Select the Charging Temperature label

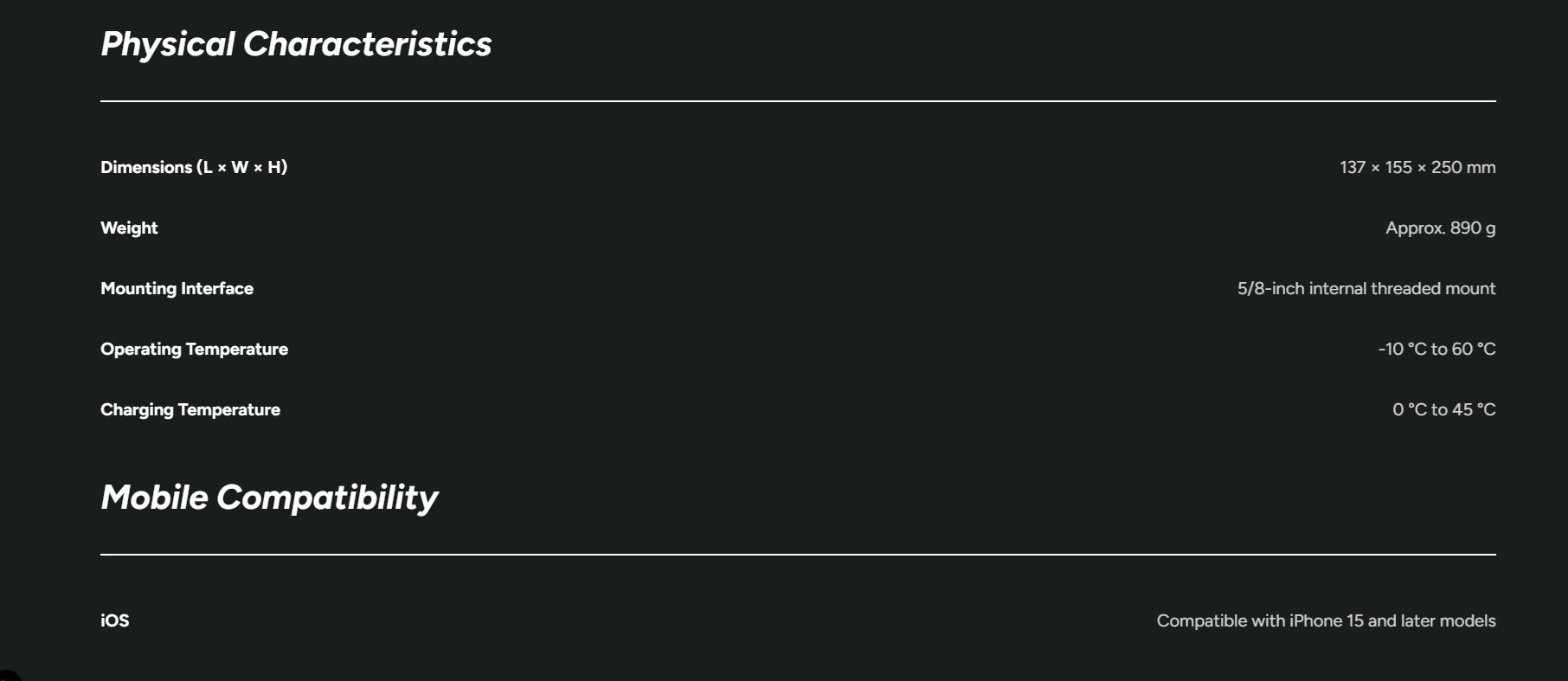click(x=190, y=410)
